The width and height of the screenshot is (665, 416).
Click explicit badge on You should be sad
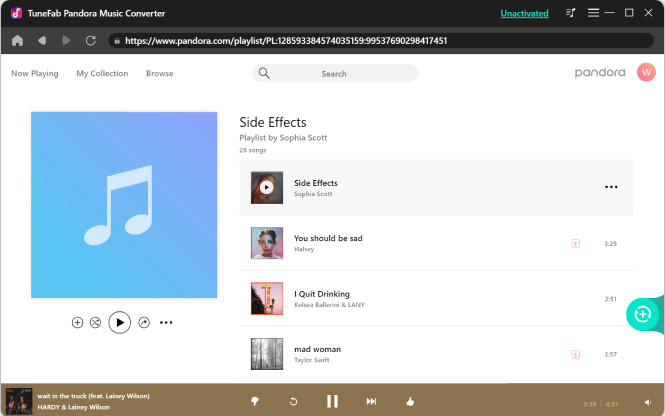(576, 243)
